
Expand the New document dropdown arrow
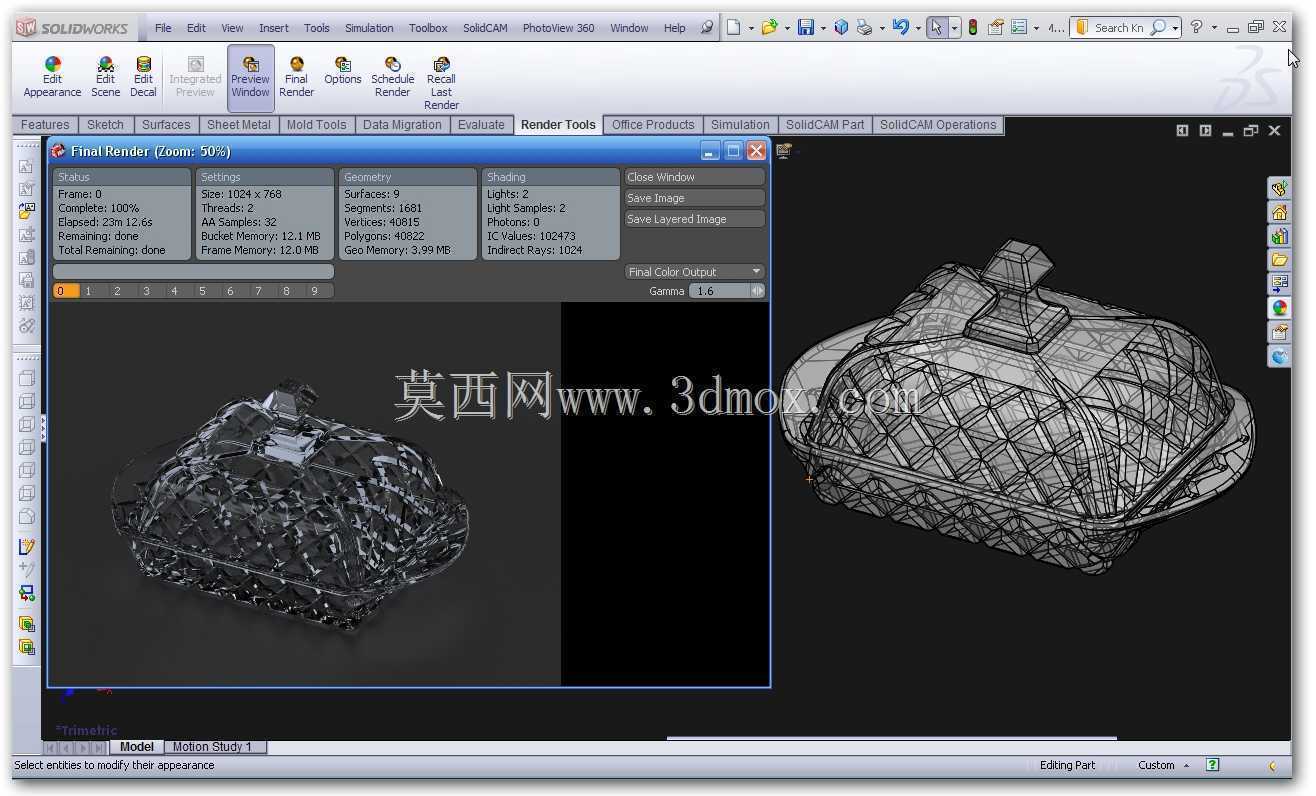click(751, 29)
